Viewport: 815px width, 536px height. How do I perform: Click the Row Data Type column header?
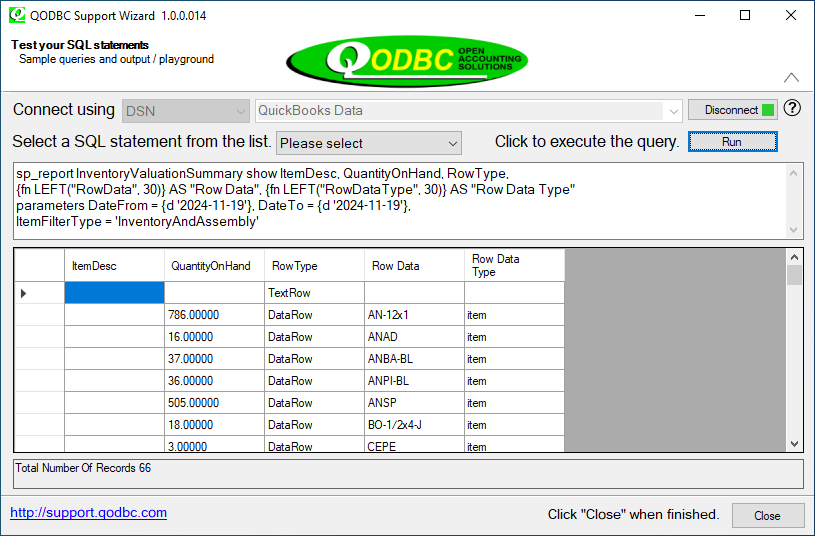[514, 266]
